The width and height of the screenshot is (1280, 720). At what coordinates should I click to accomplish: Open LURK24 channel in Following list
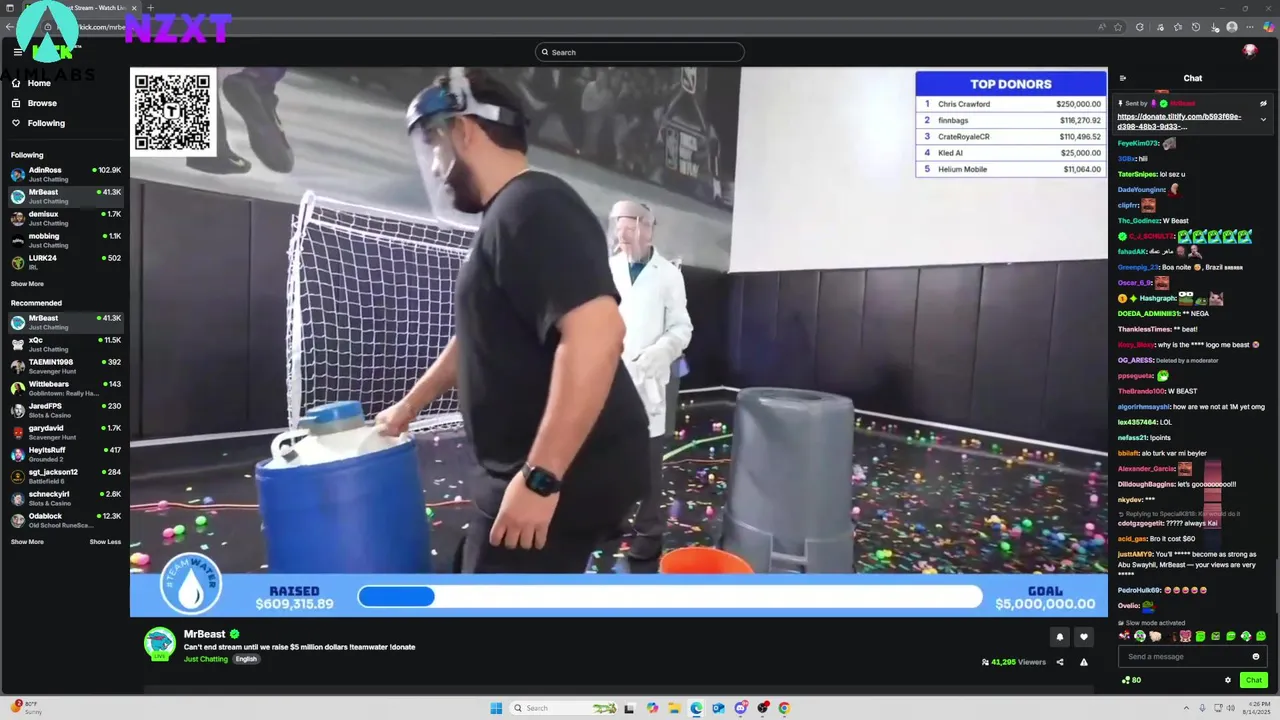coord(66,262)
